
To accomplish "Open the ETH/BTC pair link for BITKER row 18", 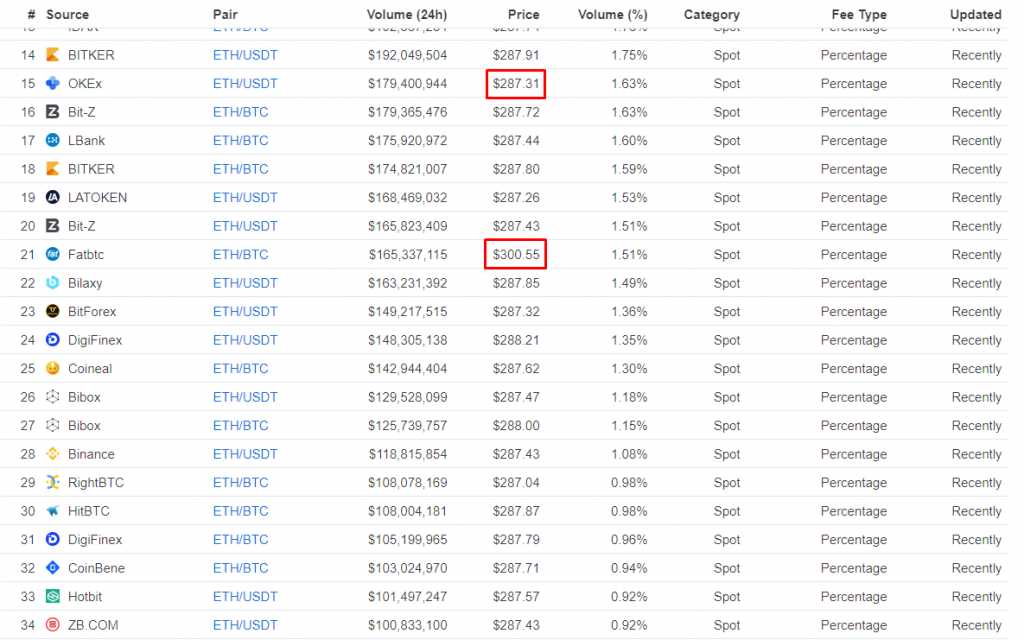I will pos(241,169).
